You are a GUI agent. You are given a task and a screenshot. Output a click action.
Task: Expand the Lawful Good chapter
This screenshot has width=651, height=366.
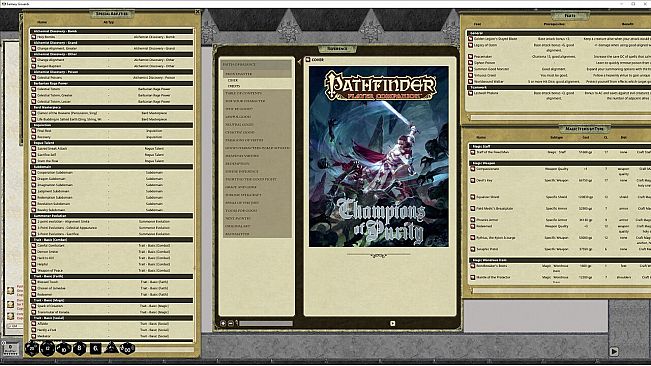pyautogui.click(x=256, y=117)
